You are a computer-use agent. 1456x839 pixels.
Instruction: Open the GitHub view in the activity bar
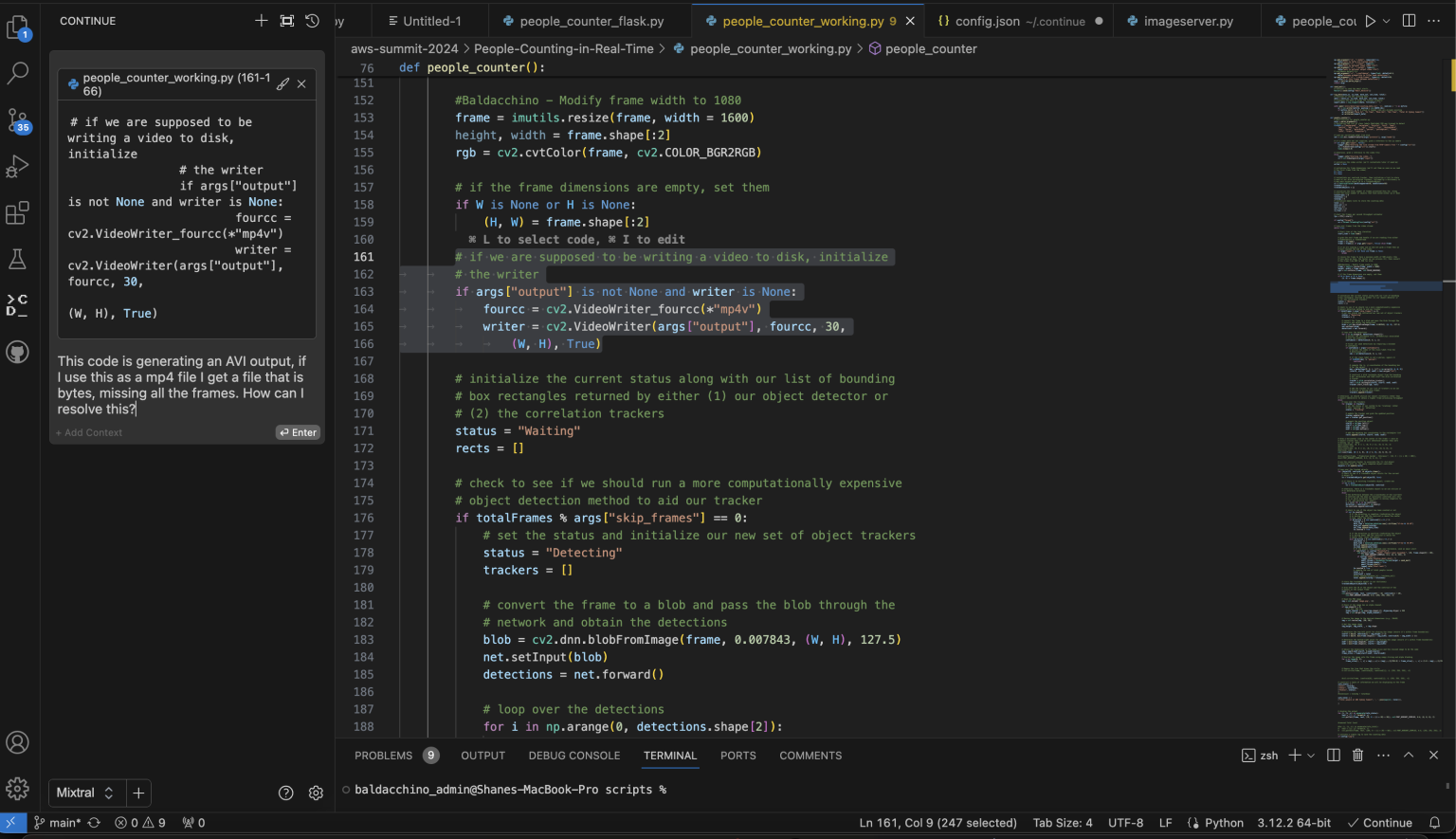pyautogui.click(x=17, y=352)
